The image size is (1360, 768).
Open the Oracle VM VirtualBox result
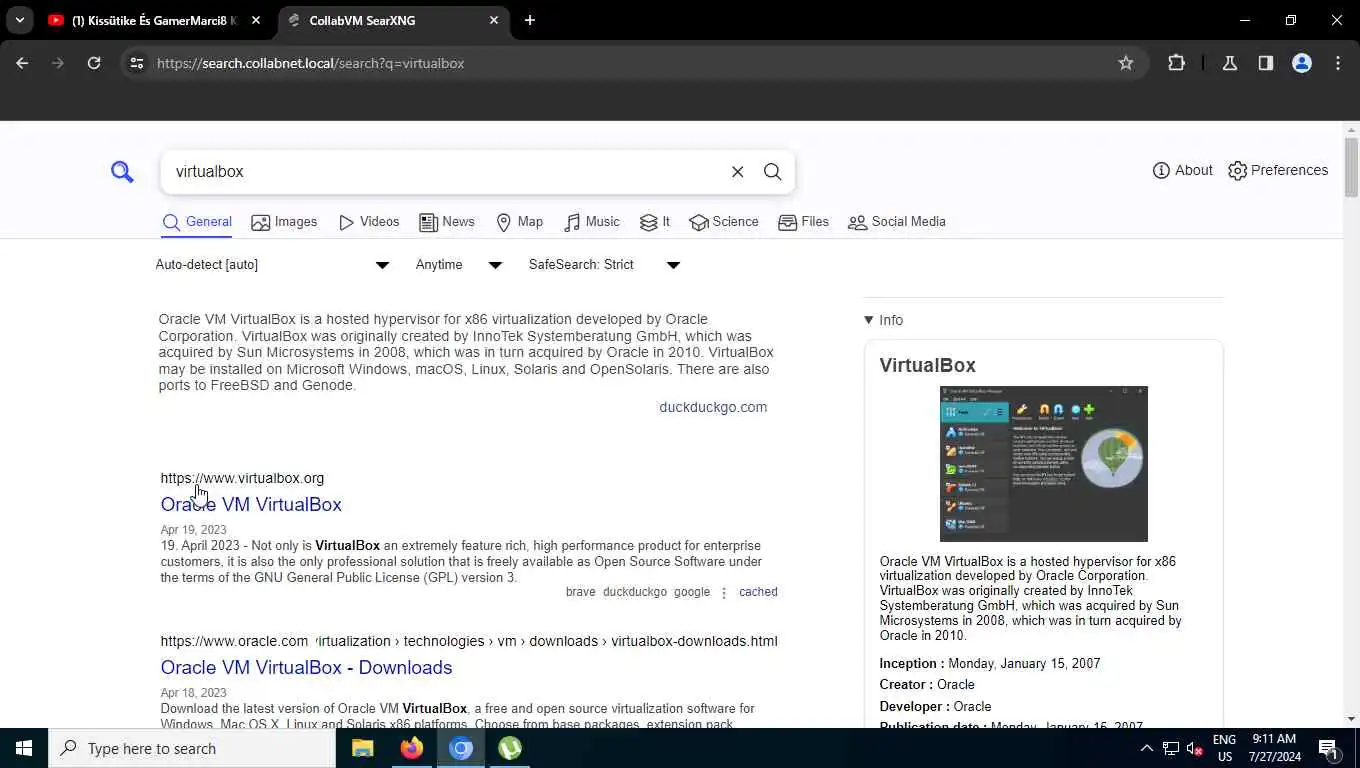coord(251,504)
